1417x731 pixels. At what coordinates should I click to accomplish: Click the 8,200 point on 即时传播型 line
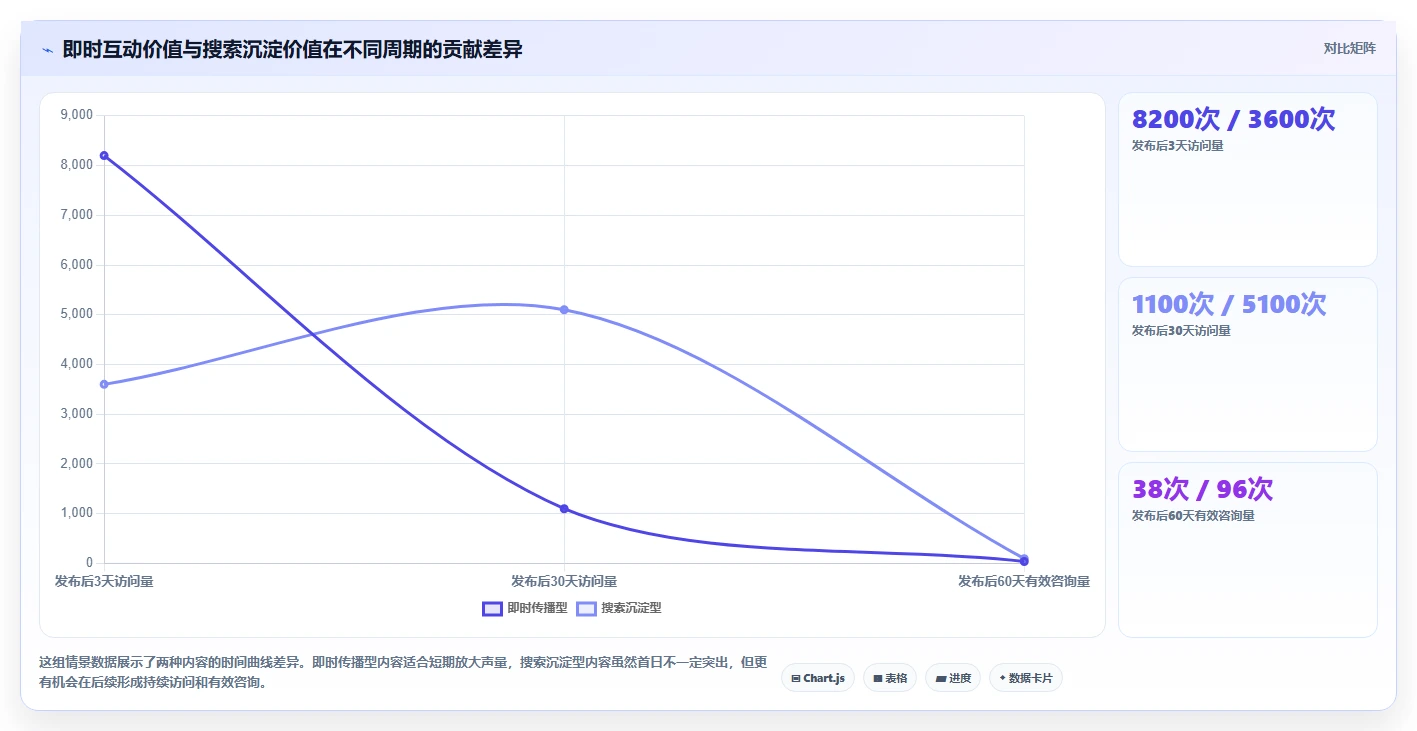(104, 155)
